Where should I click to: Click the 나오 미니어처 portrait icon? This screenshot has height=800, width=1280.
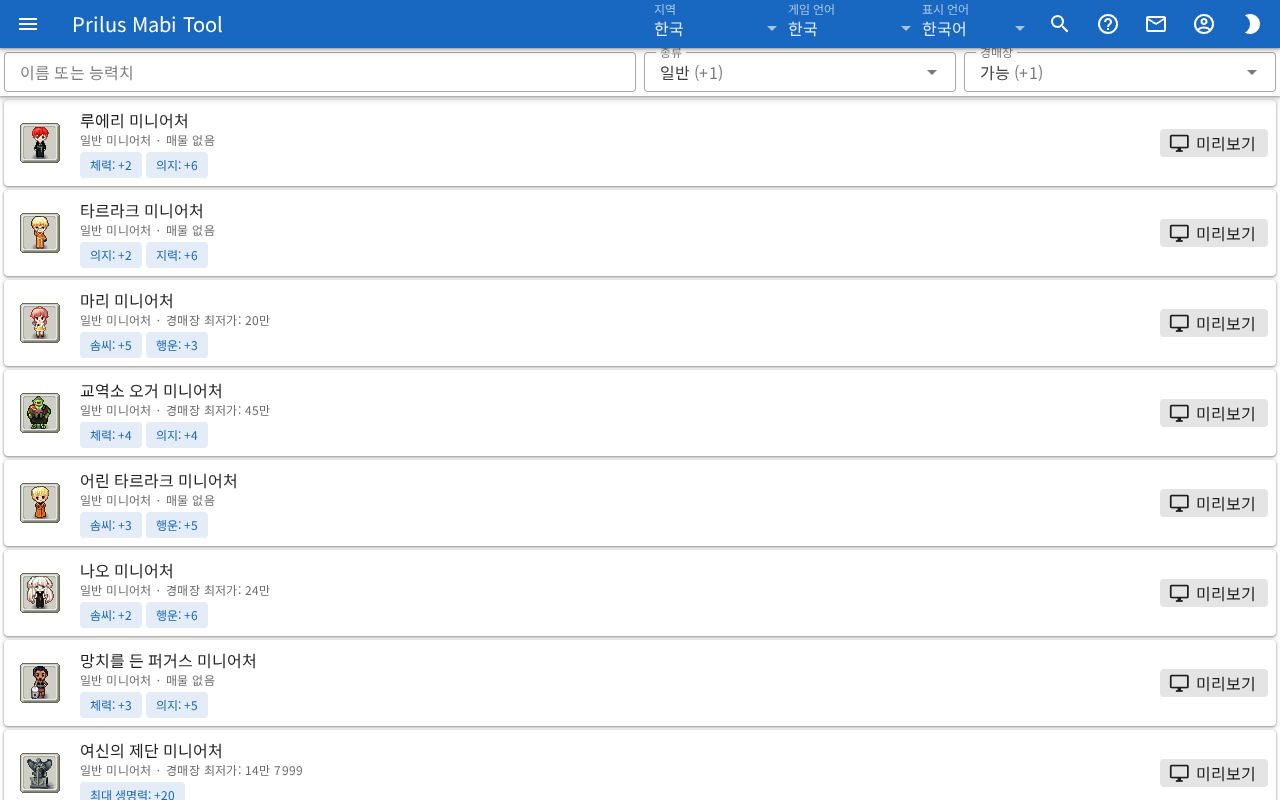(40, 593)
